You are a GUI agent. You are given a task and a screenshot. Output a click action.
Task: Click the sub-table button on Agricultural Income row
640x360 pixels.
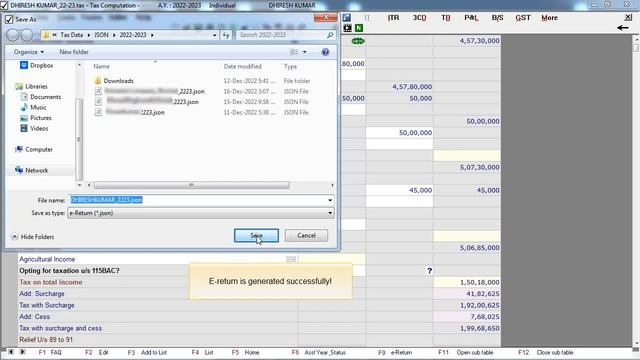[x=291, y=259]
